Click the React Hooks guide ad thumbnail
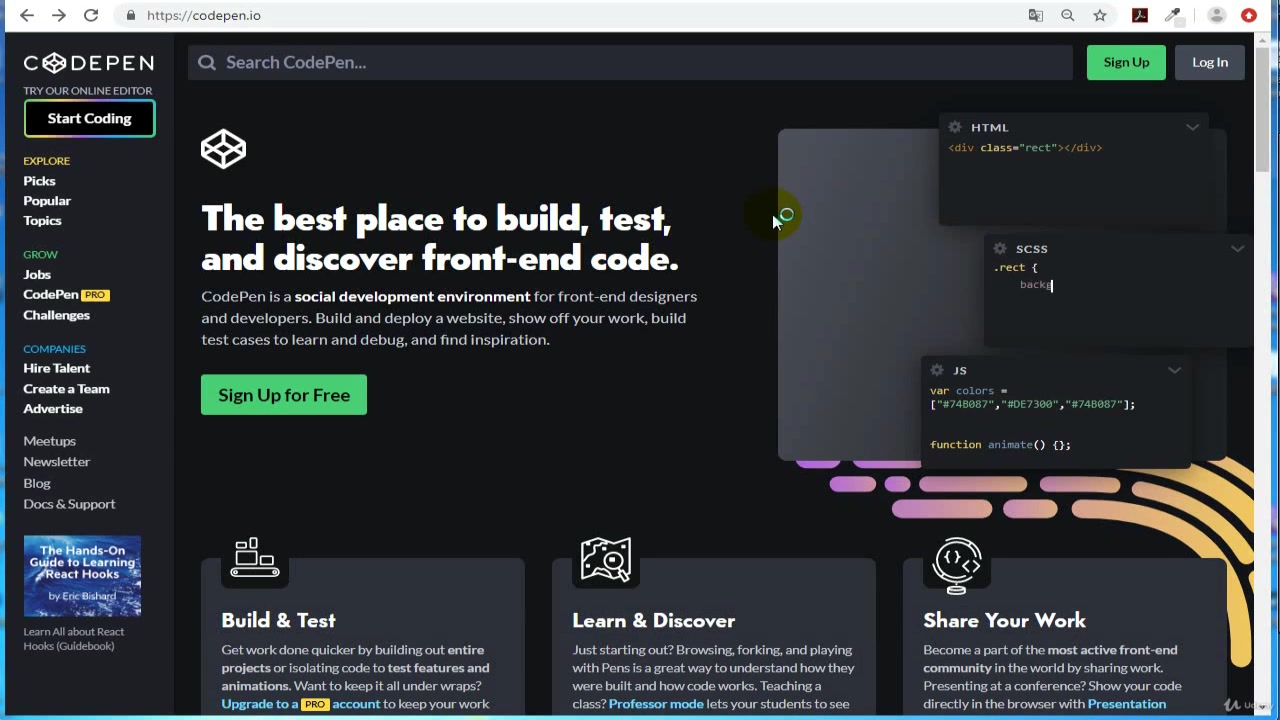The height and width of the screenshot is (720, 1280). pos(82,576)
